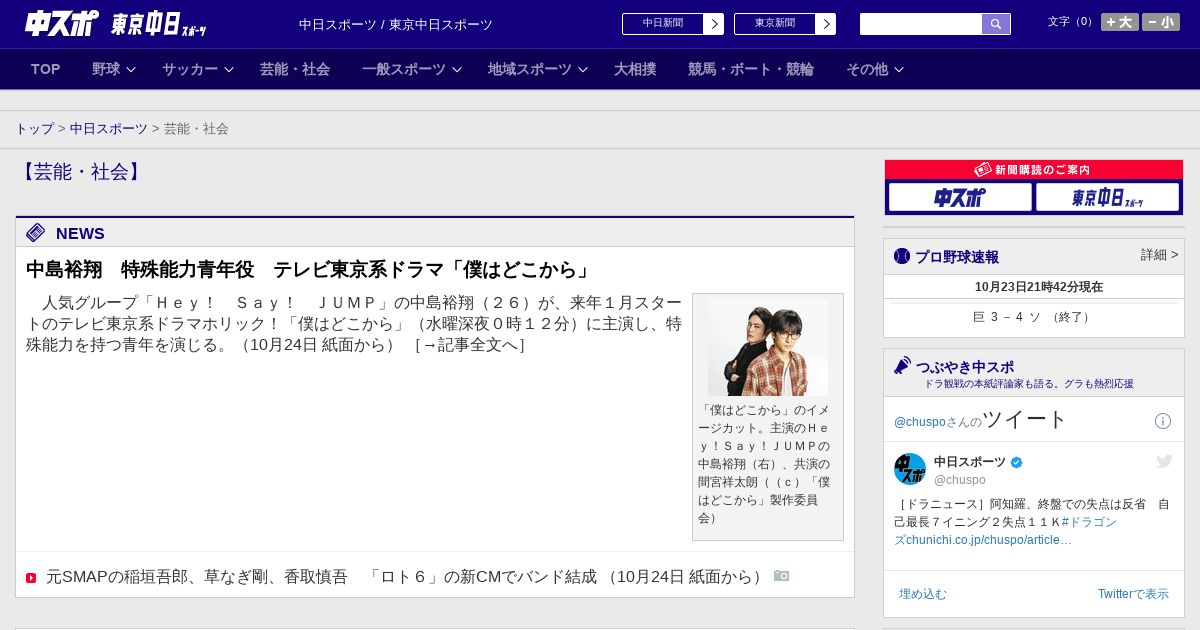The image size is (1200, 630).
Task: Open the 中日新聞 link button
Action: (673, 24)
